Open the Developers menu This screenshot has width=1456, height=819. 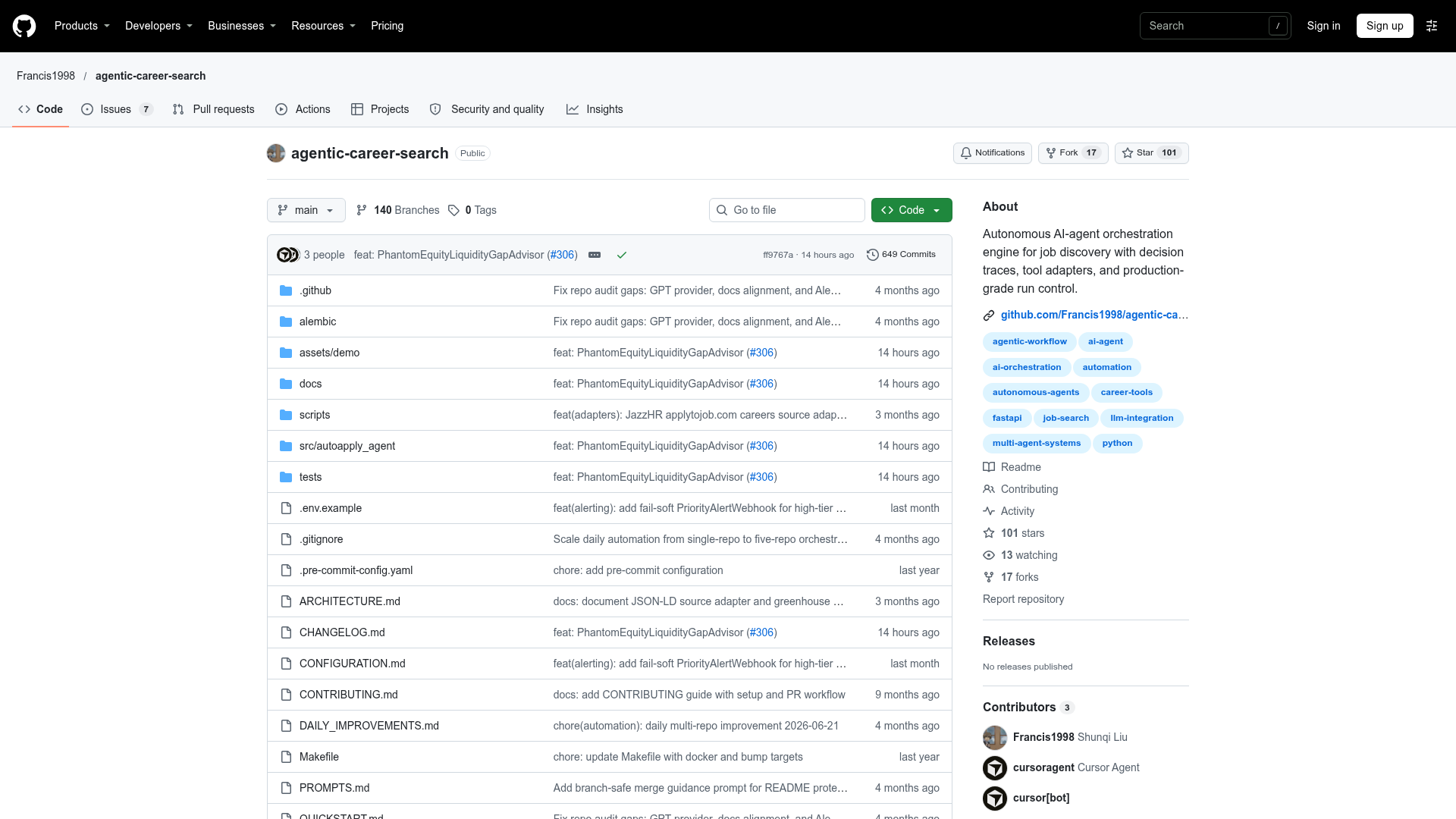click(x=158, y=26)
